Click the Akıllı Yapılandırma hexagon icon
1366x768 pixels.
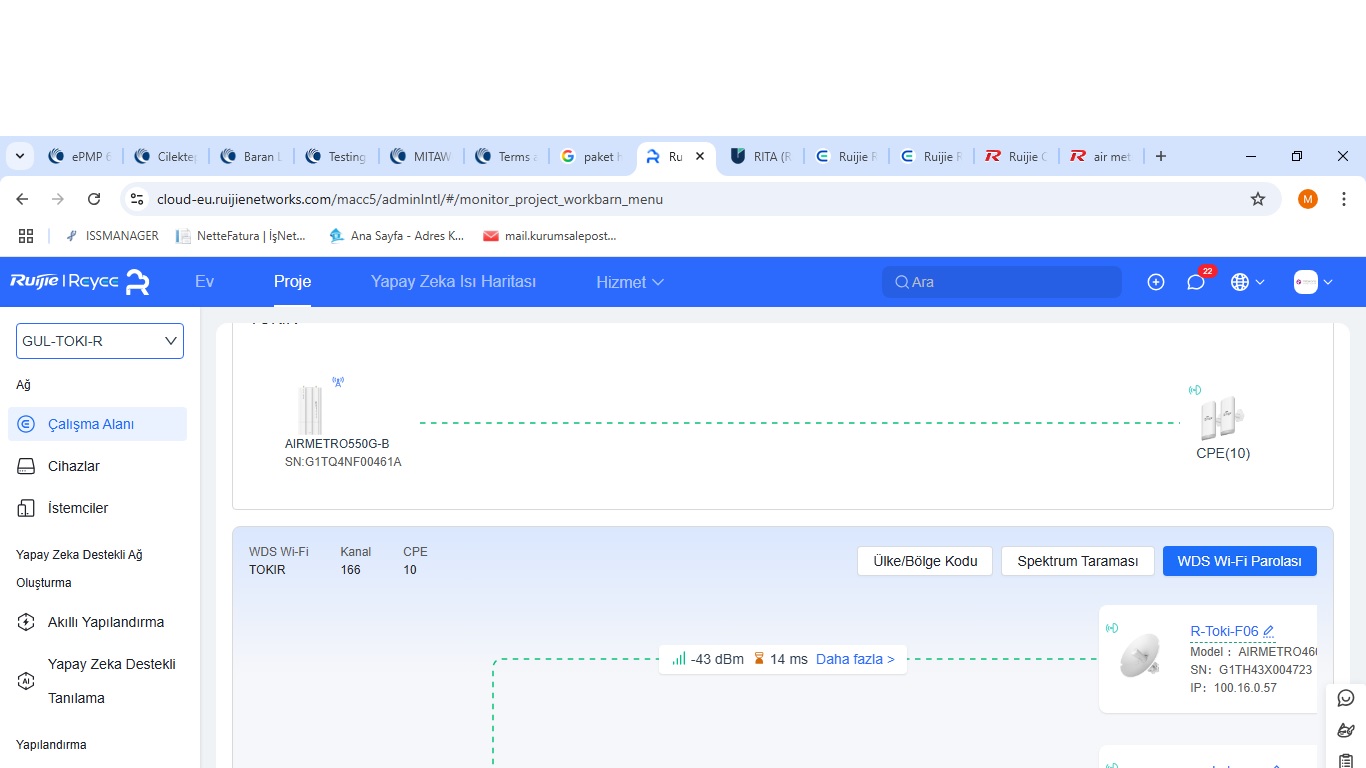tap(27, 622)
